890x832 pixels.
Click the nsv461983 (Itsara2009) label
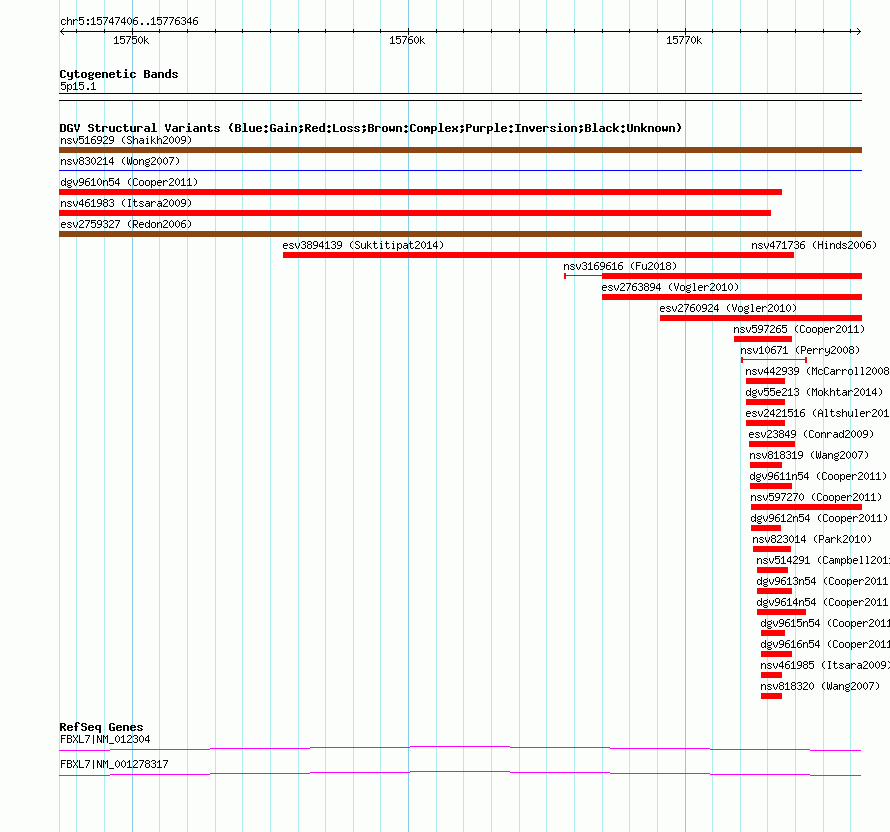(x=126, y=203)
